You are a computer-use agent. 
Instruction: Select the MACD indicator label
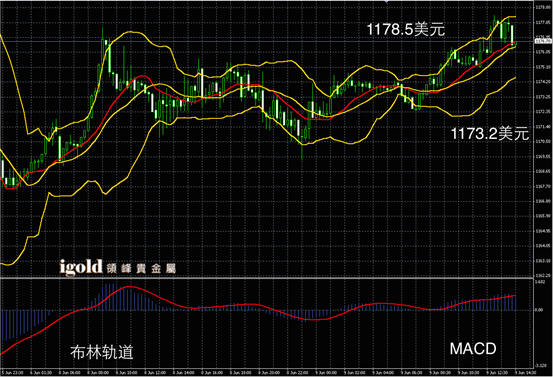click(x=473, y=349)
